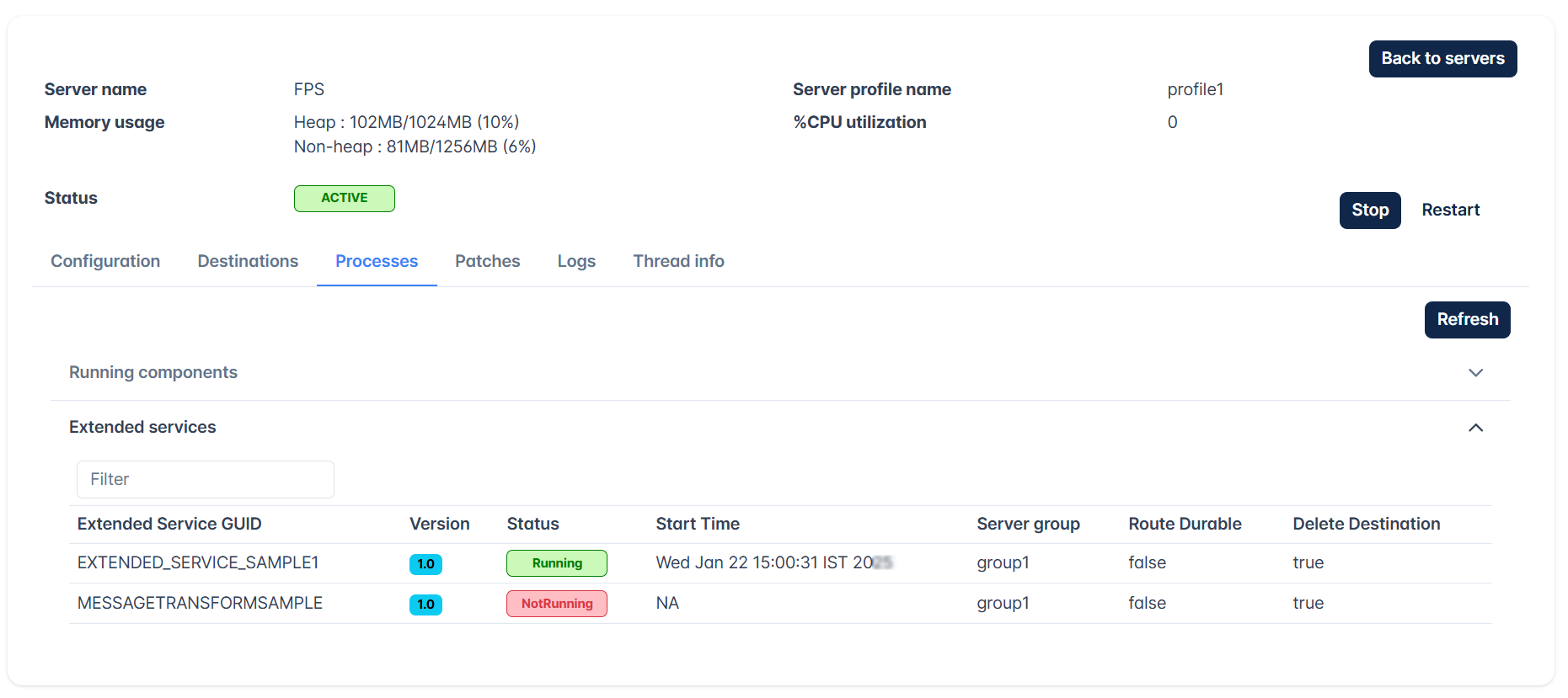Click the red NotRunning status badge
The image size is (1568, 698).
[x=557, y=604]
